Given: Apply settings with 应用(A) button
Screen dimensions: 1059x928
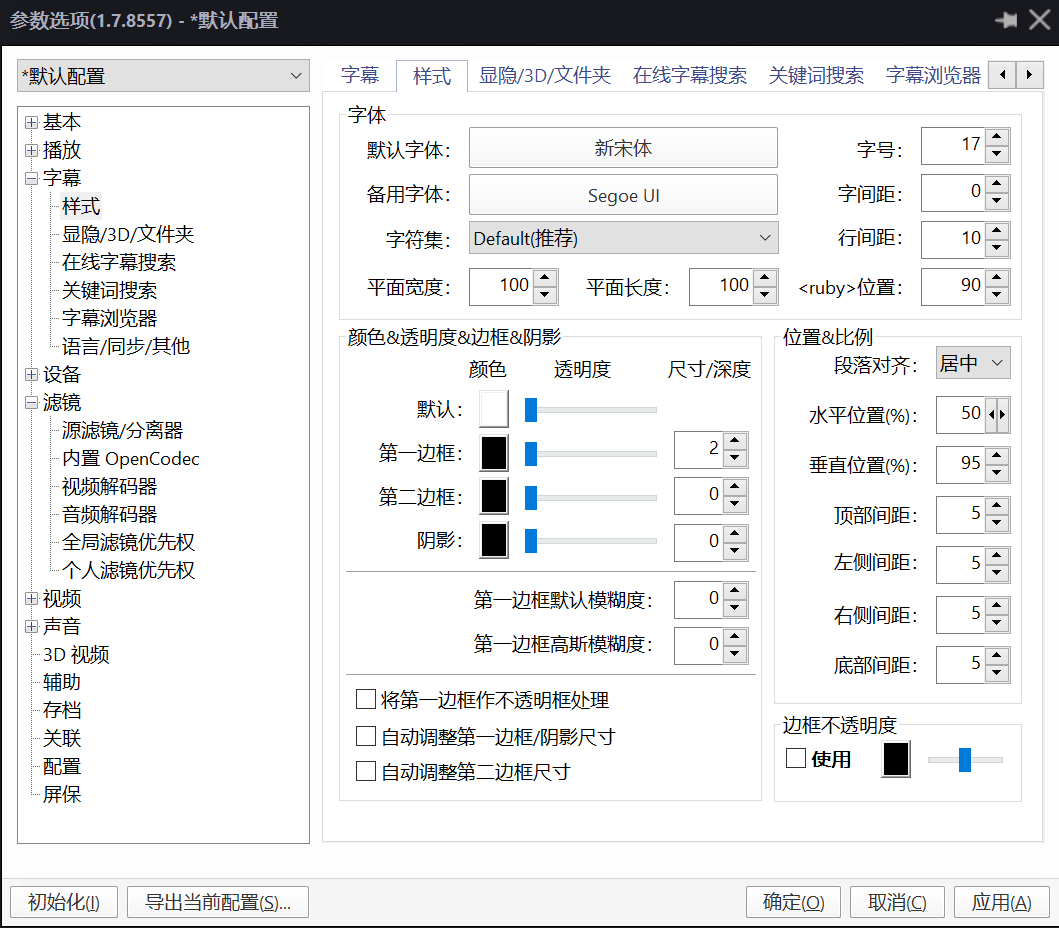Looking at the screenshot, I should pos(1001,902).
